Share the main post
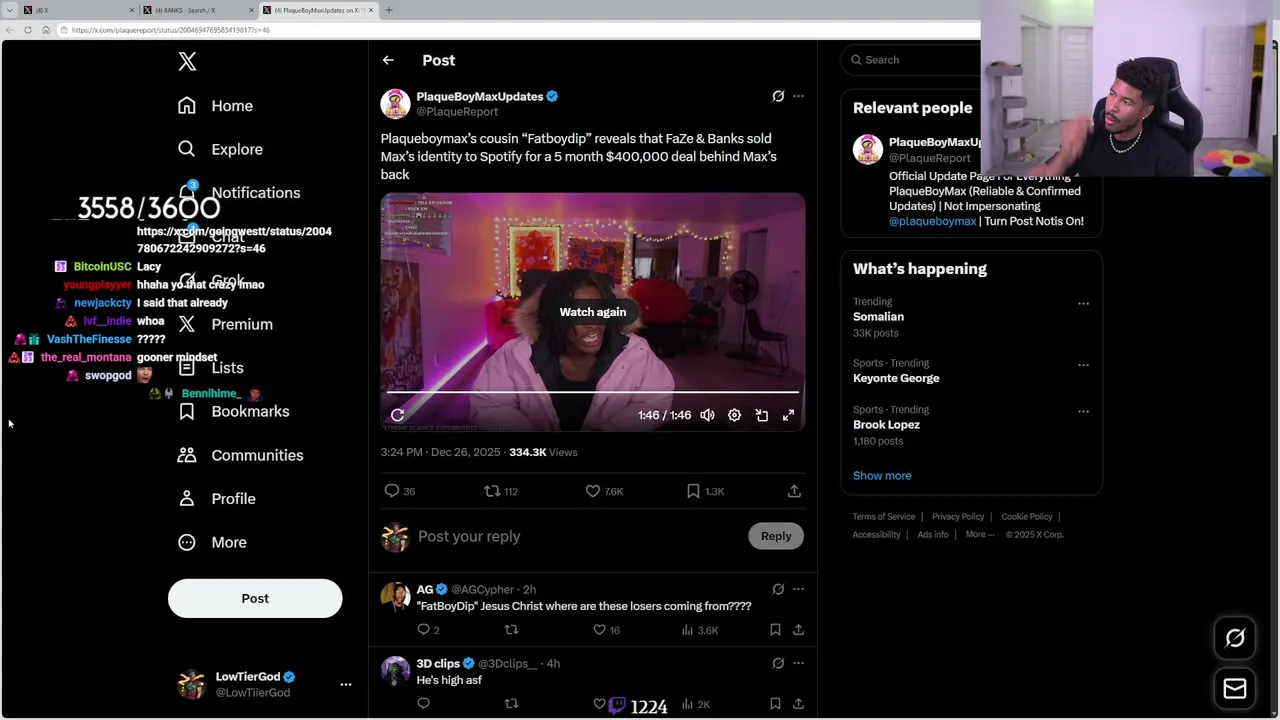Screen dimensions: 1280x720 click(x=794, y=491)
